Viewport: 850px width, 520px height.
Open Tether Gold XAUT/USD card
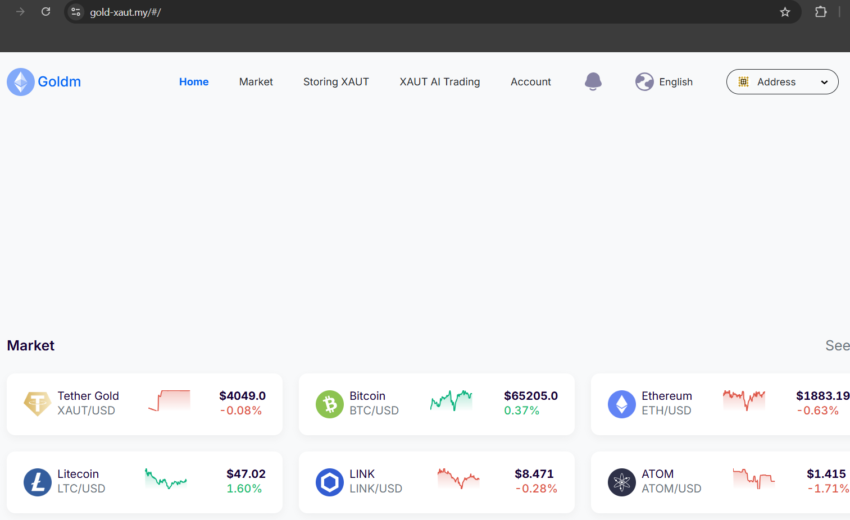pyautogui.click(x=145, y=404)
